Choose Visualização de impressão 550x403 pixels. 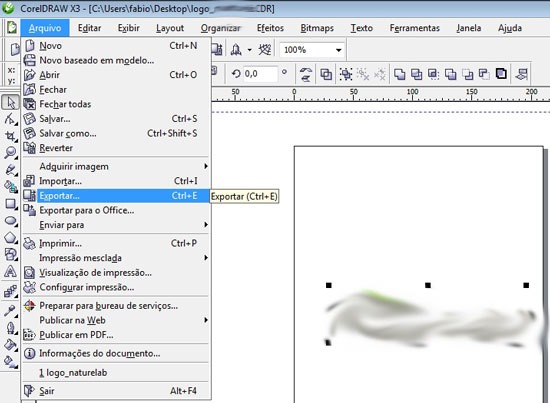[116, 273]
